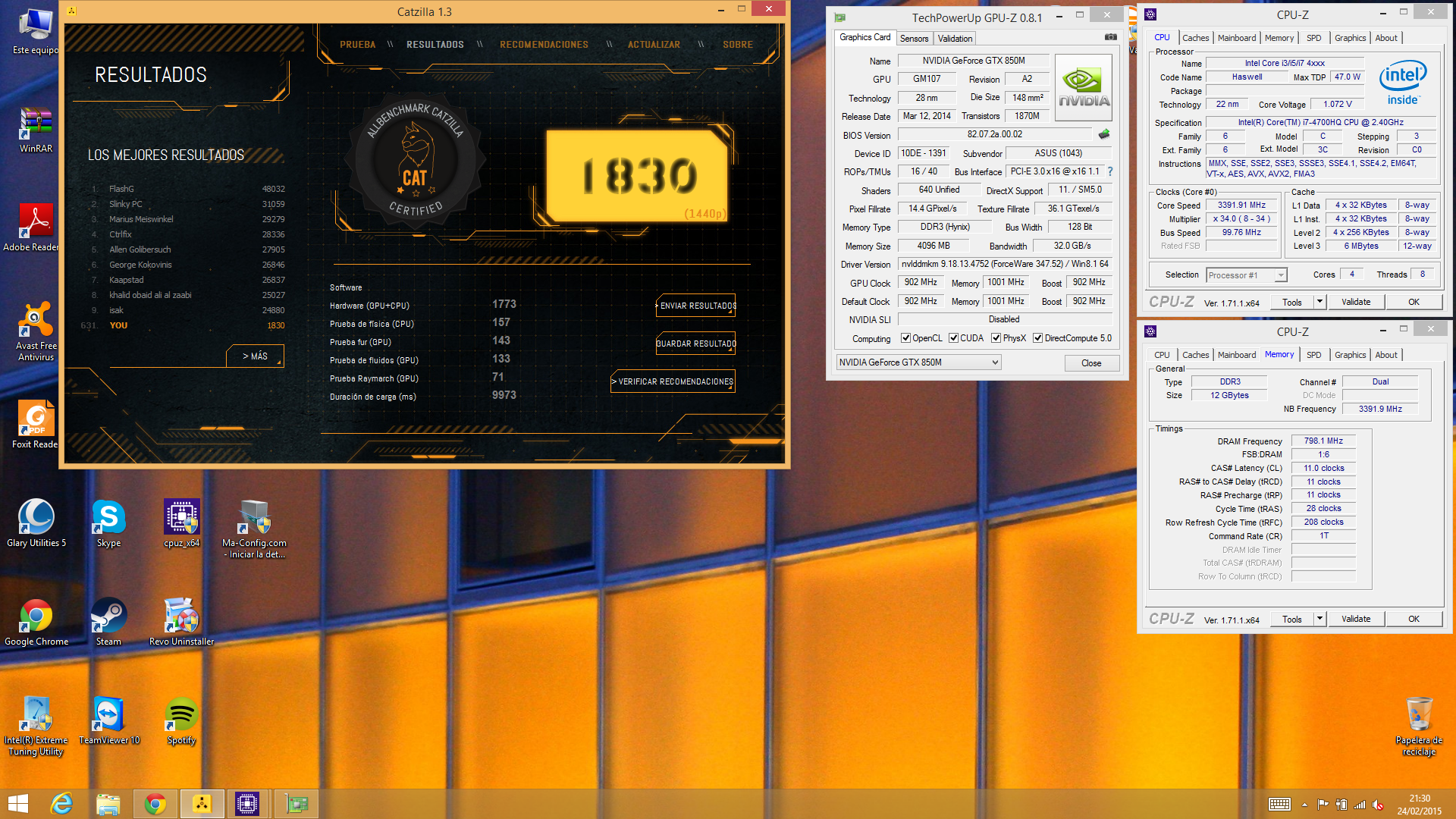Open the Mainboard tab in upper CPU-Z
Viewport: 1456px width, 819px height.
[x=1236, y=38]
